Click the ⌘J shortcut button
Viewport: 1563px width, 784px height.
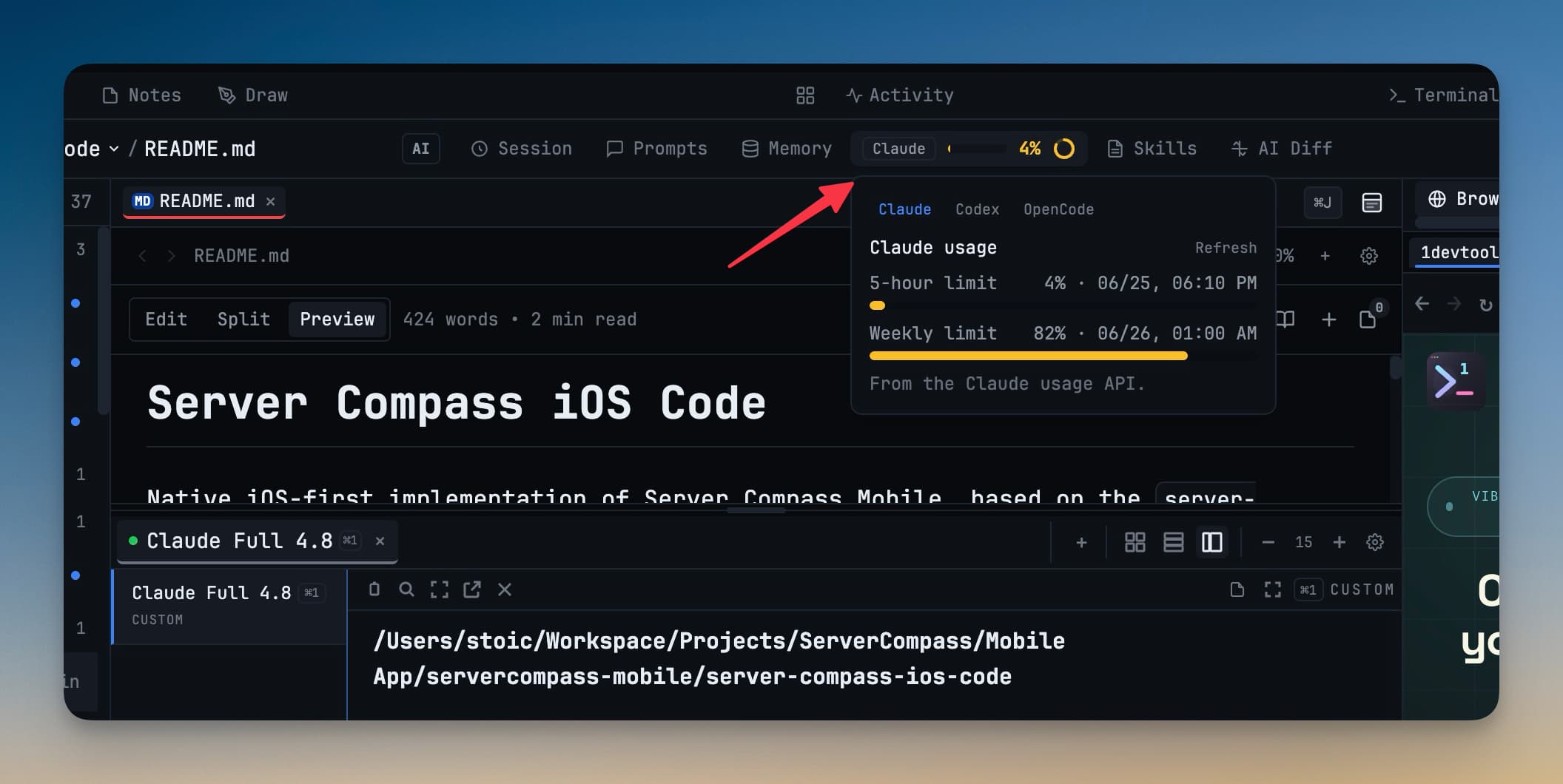point(1322,202)
